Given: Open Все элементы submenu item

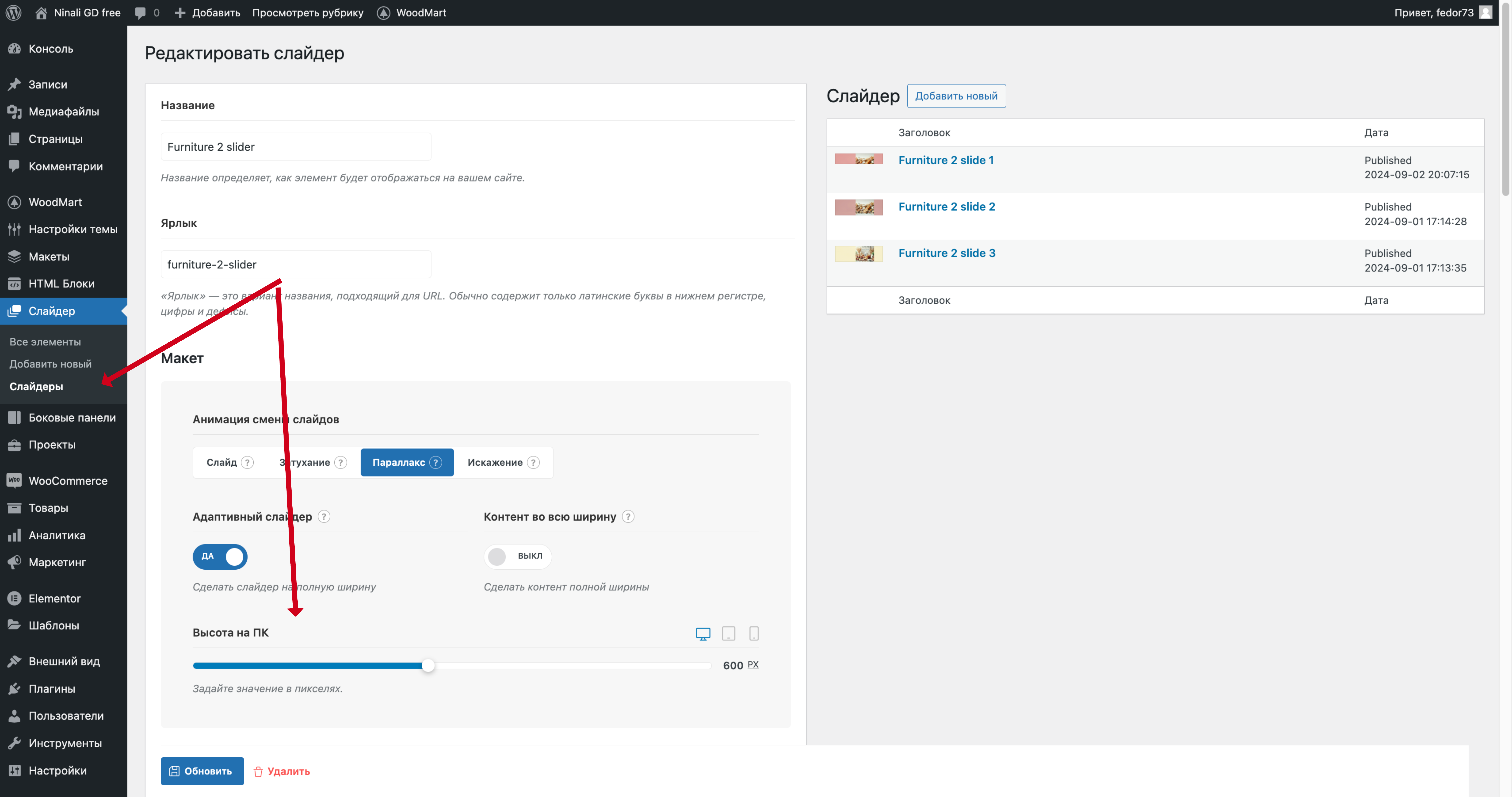Looking at the screenshot, I should (45, 342).
